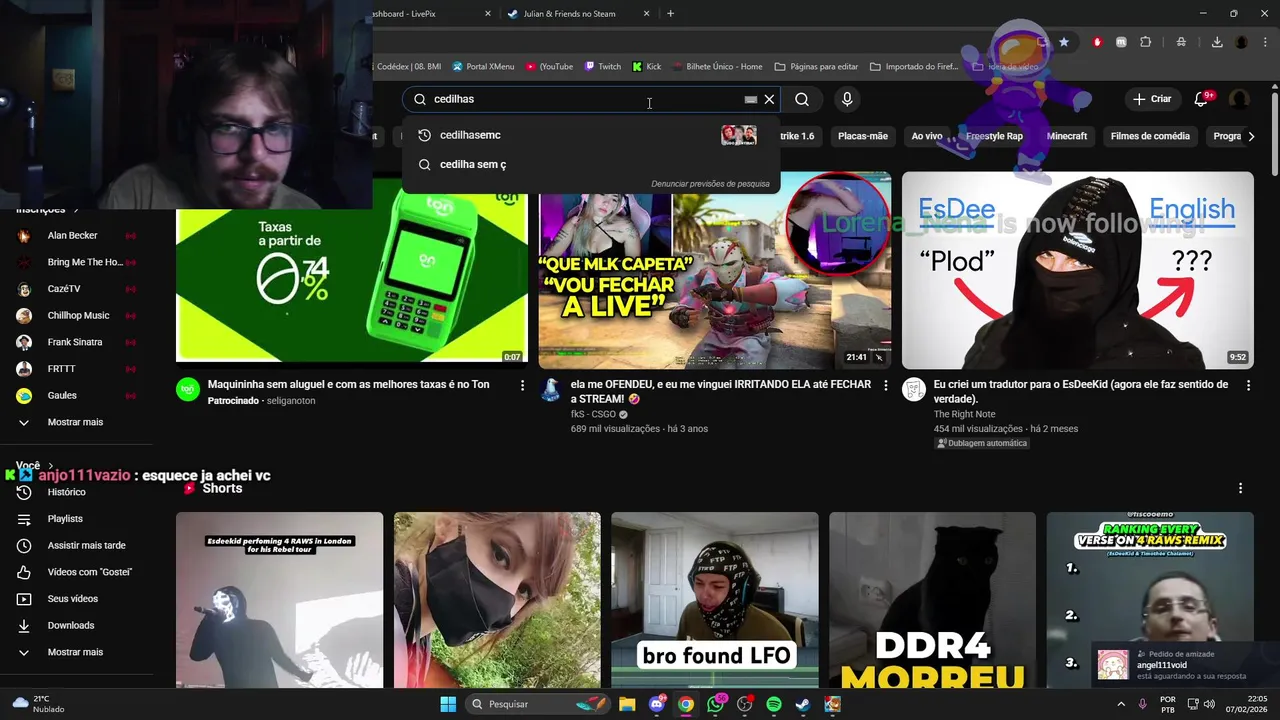The height and width of the screenshot is (720, 1280).
Task: Select the Minecraft filter chip
Action: (1067, 136)
